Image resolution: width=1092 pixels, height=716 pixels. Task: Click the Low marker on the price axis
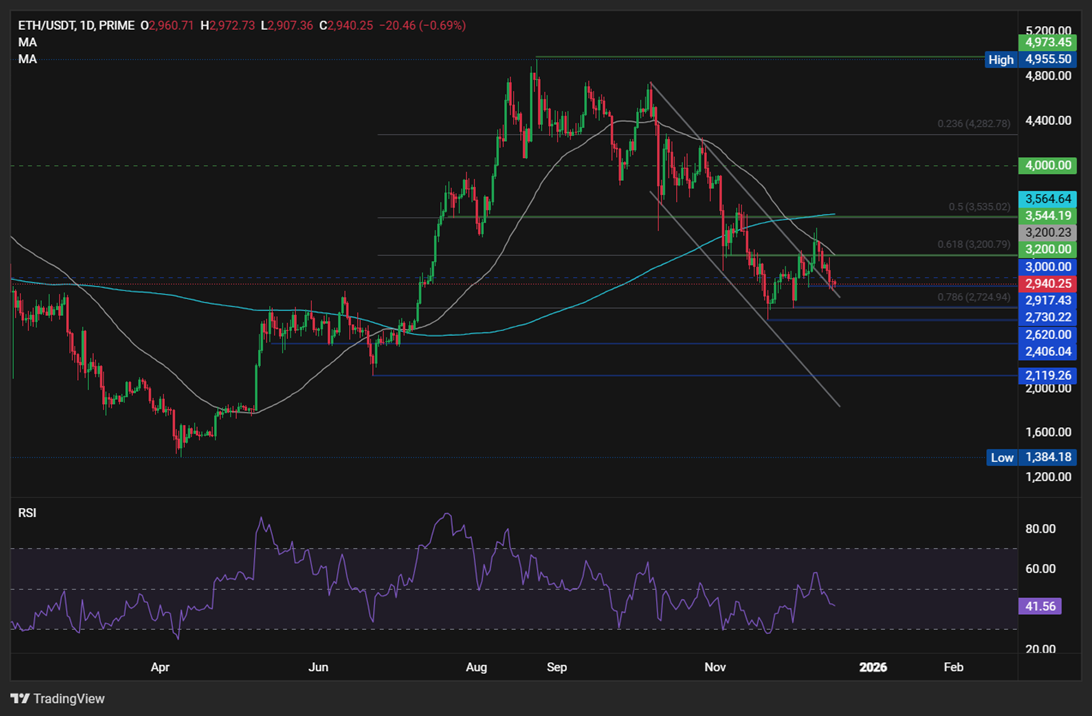(x=1002, y=457)
